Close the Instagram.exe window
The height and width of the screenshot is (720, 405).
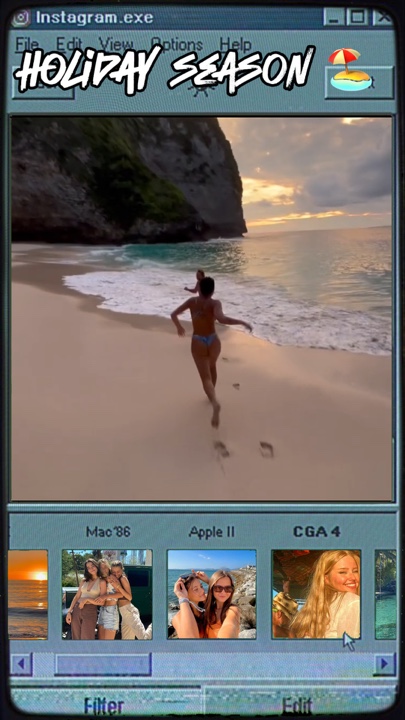(x=382, y=17)
